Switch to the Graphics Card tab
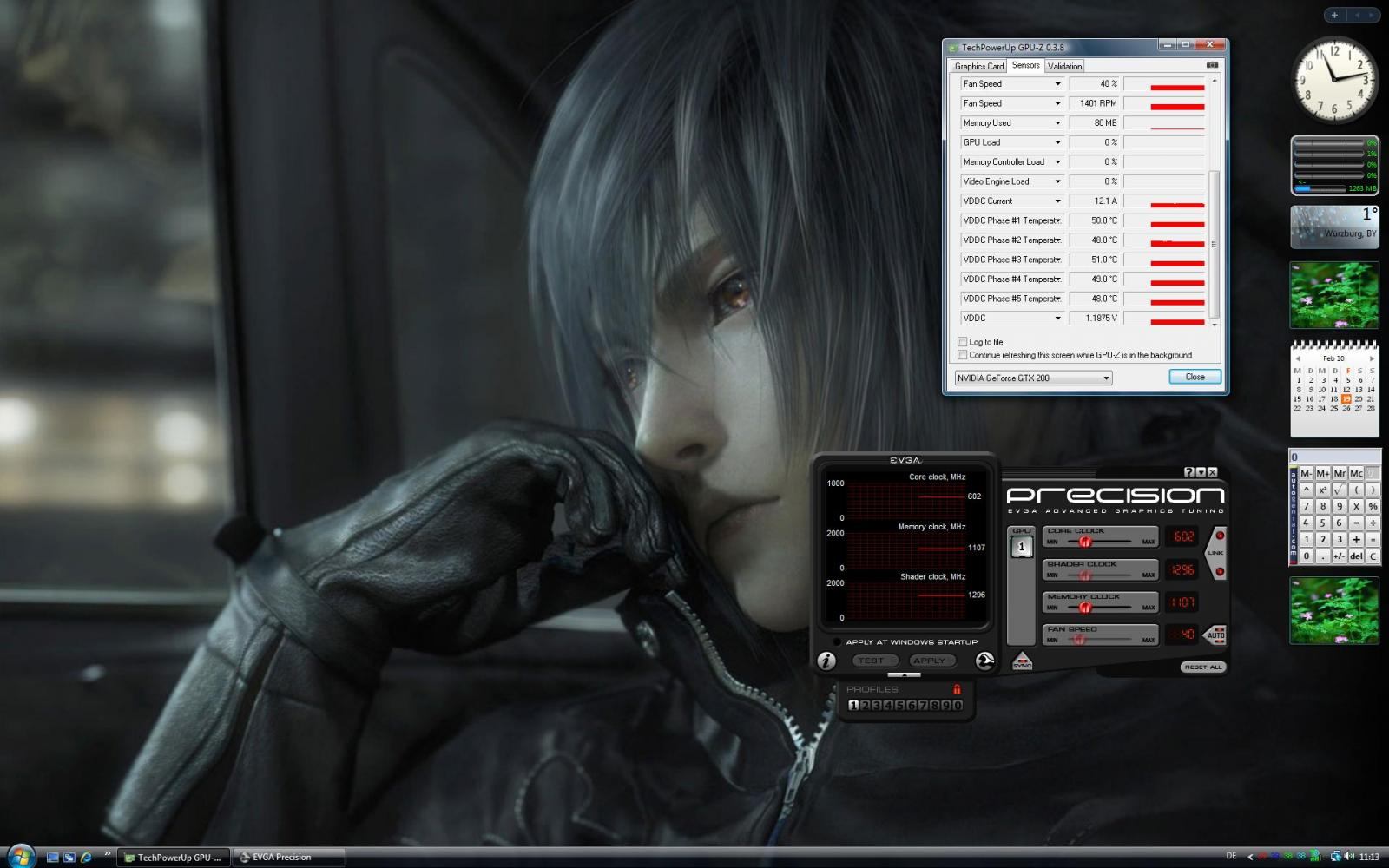Image resolution: width=1389 pixels, height=868 pixels. coord(978,66)
